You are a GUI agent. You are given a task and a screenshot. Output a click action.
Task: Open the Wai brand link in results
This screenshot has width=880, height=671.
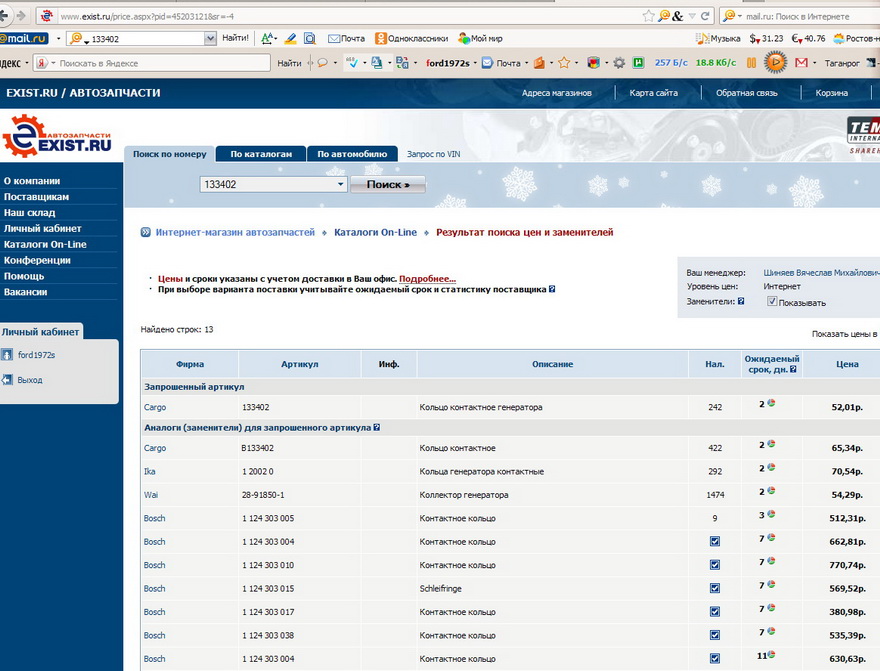151,495
